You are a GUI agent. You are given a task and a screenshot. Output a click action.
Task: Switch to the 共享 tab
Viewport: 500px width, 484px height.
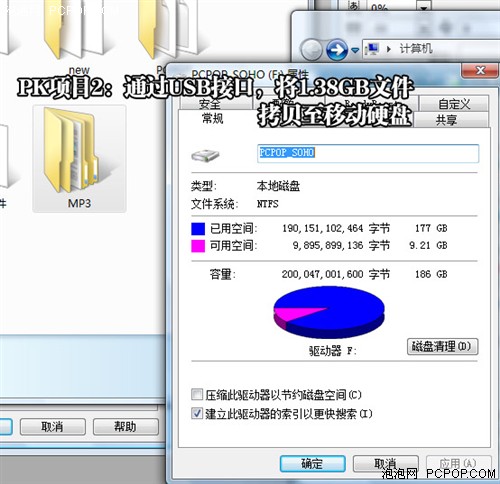(446, 120)
